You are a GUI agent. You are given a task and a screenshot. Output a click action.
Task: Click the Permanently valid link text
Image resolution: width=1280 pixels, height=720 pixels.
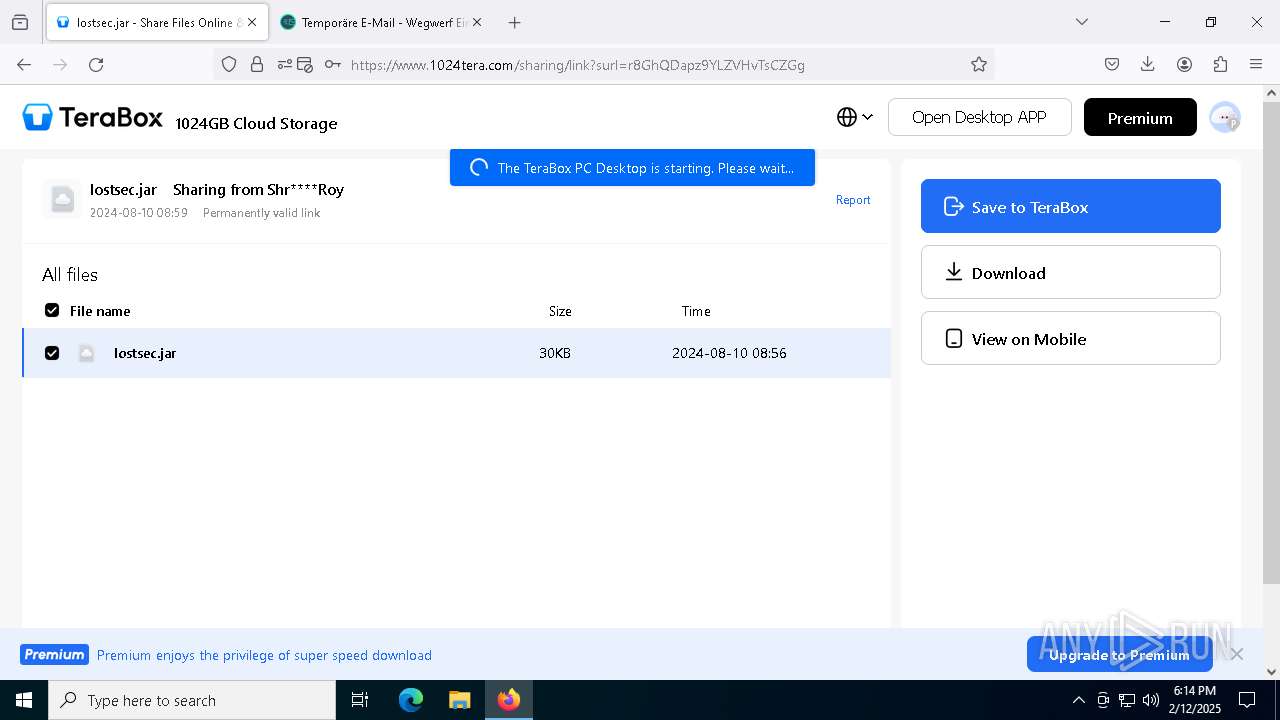pyautogui.click(x=261, y=213)
